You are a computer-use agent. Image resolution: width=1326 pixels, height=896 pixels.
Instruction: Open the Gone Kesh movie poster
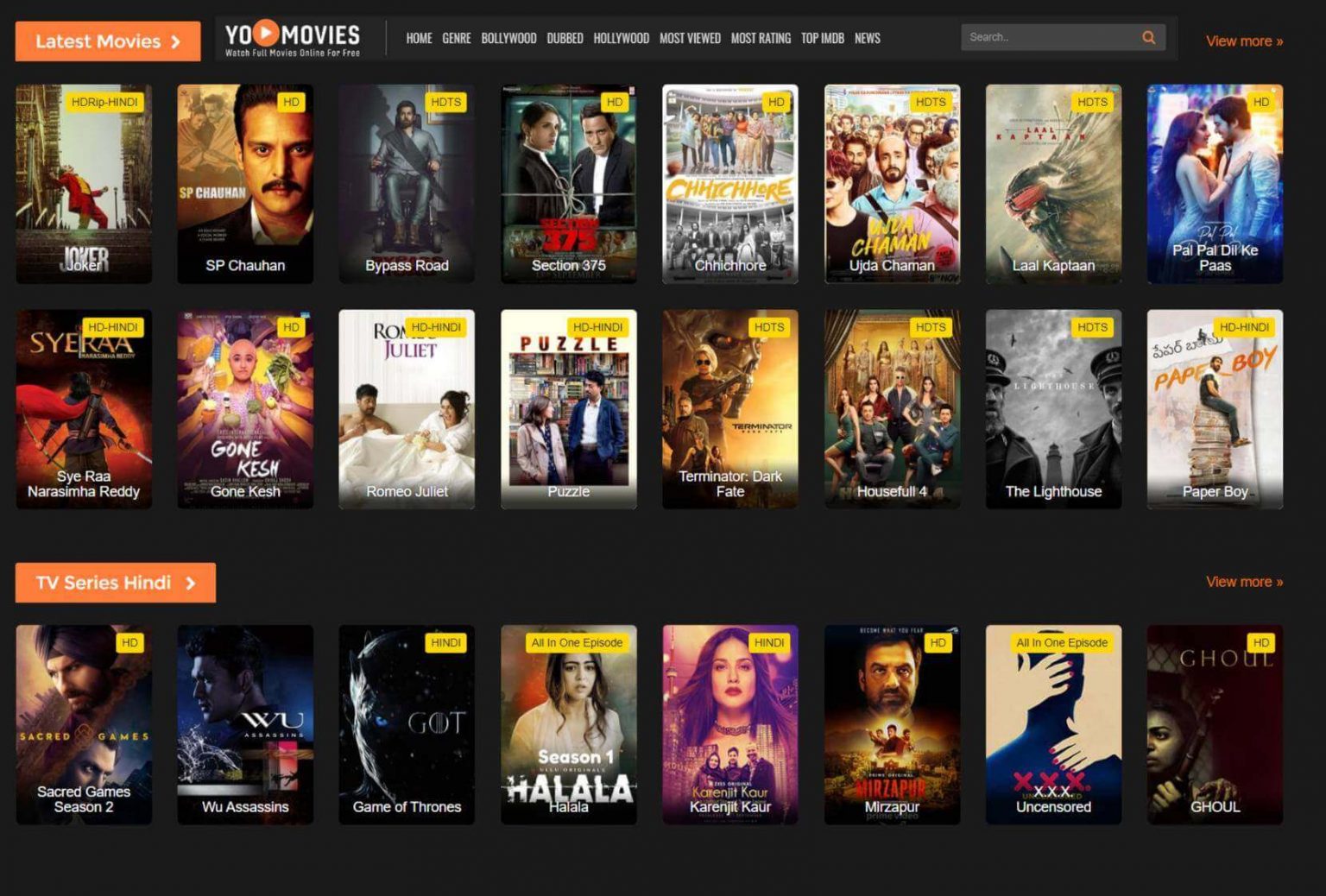coord(245,409)
